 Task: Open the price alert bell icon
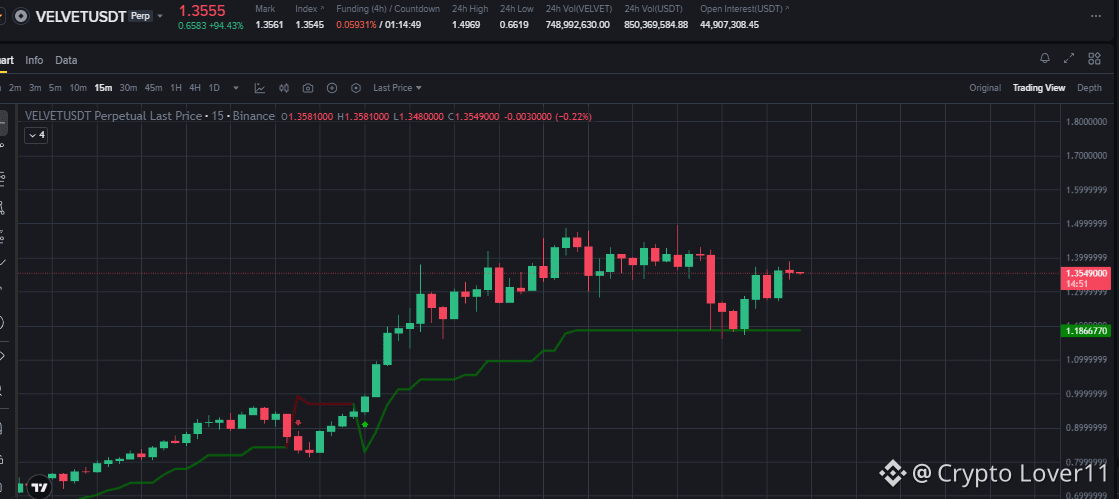pyautogui.click(x=1045, y=59)
